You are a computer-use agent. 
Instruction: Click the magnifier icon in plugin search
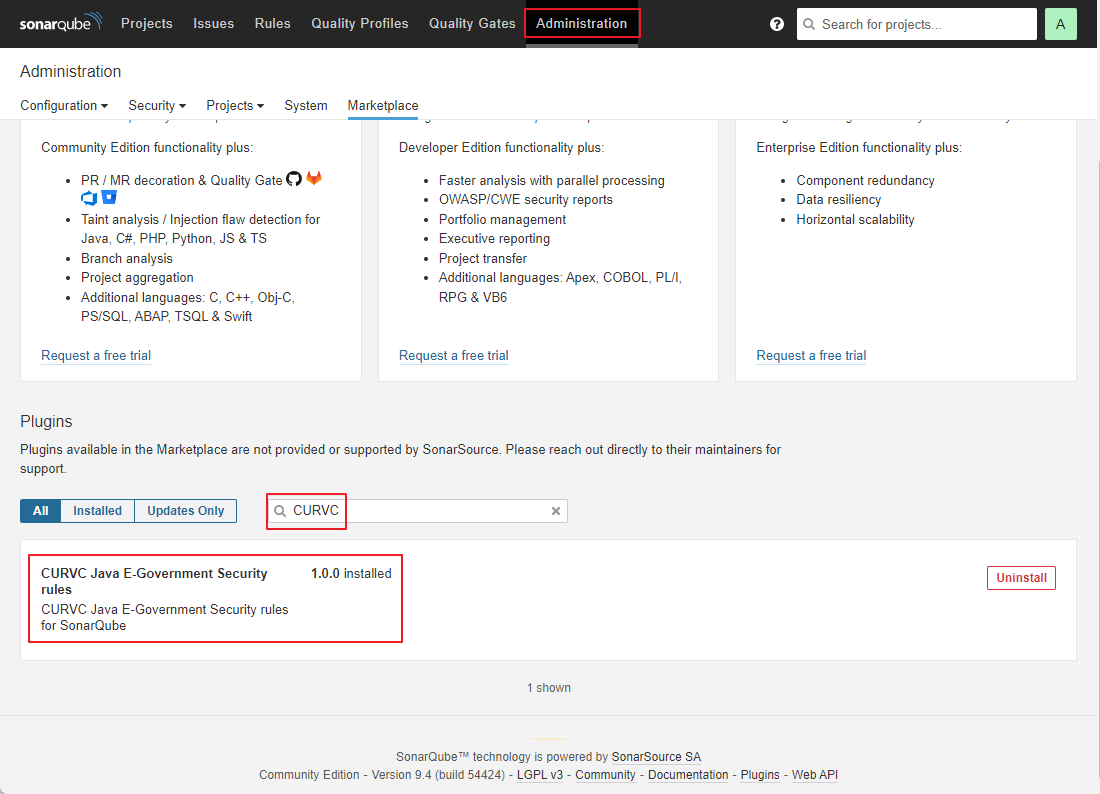click(280, 511)
